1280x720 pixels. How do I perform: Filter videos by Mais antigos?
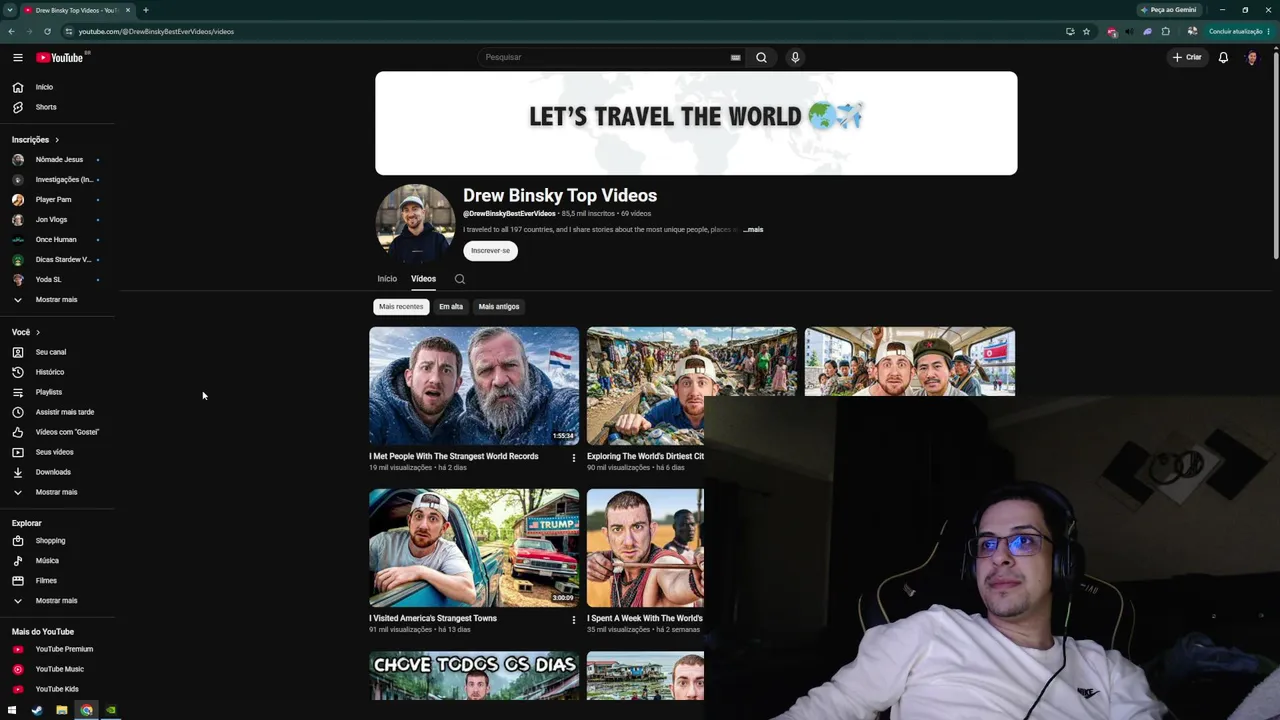(x=499, y=307)
